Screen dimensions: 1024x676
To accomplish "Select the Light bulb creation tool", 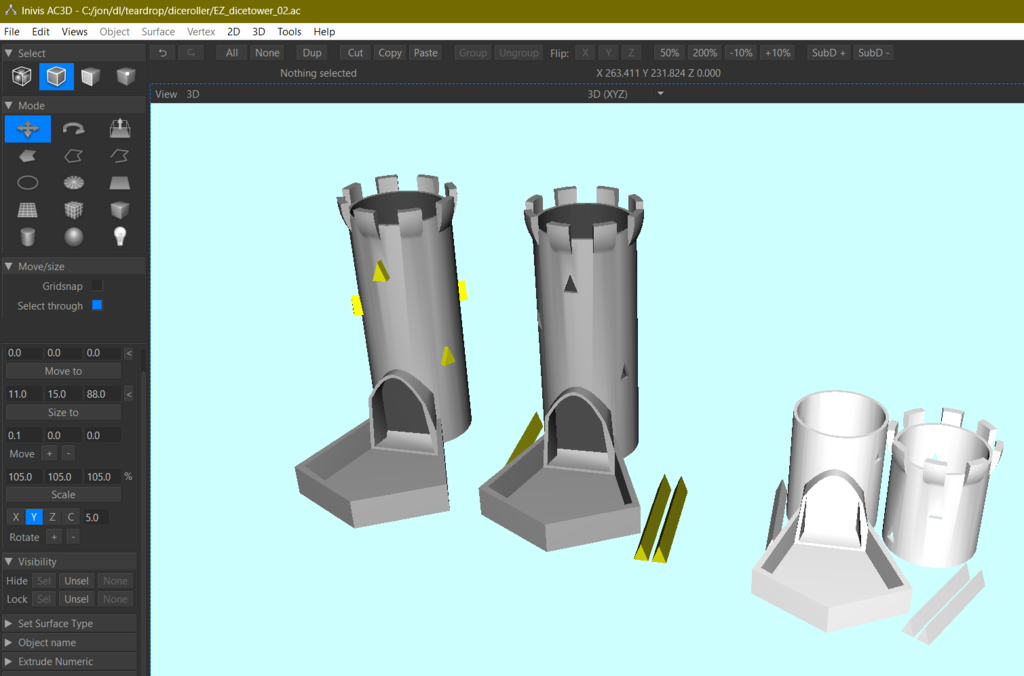I will pyautogui.click(x=120, y=237).
